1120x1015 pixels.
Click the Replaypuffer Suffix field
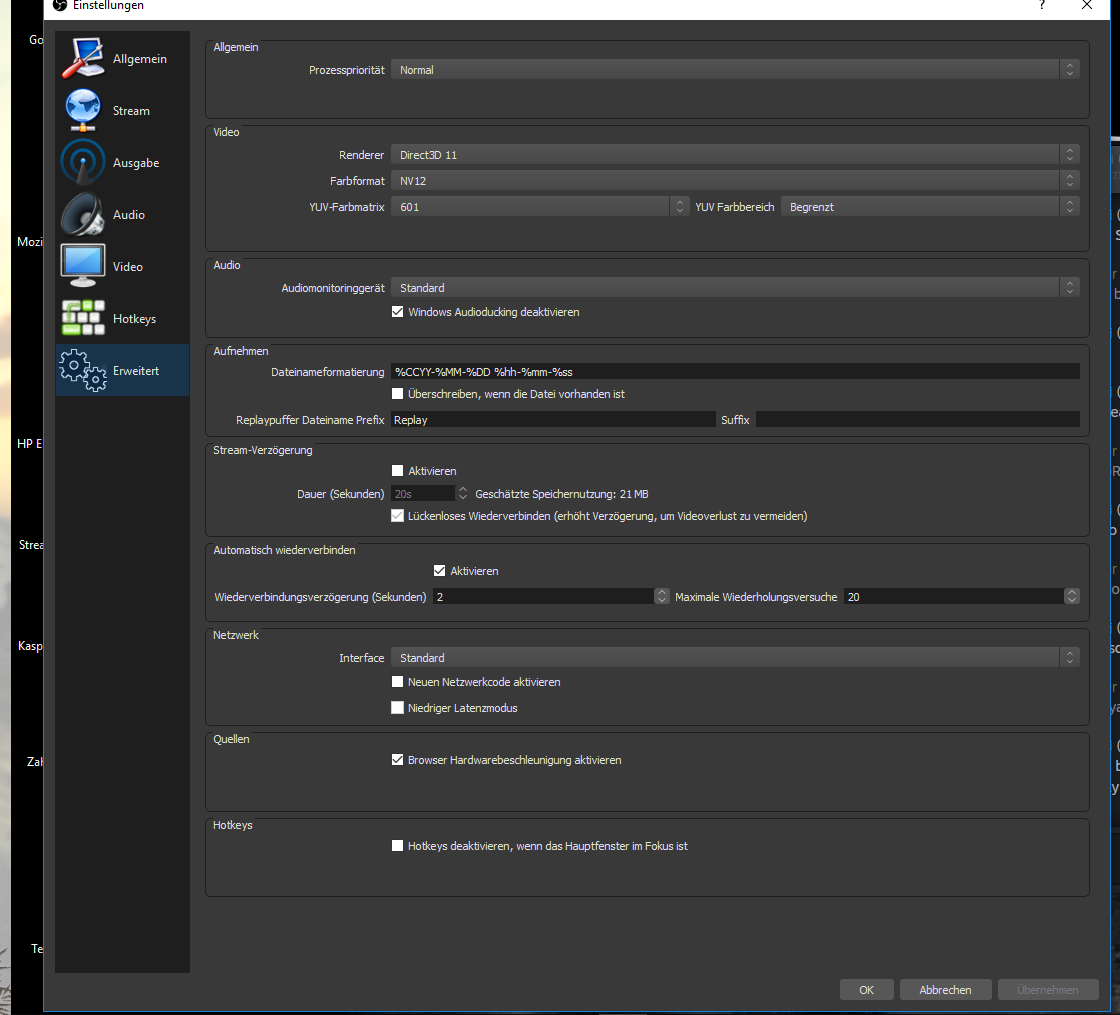click(918, 420)
